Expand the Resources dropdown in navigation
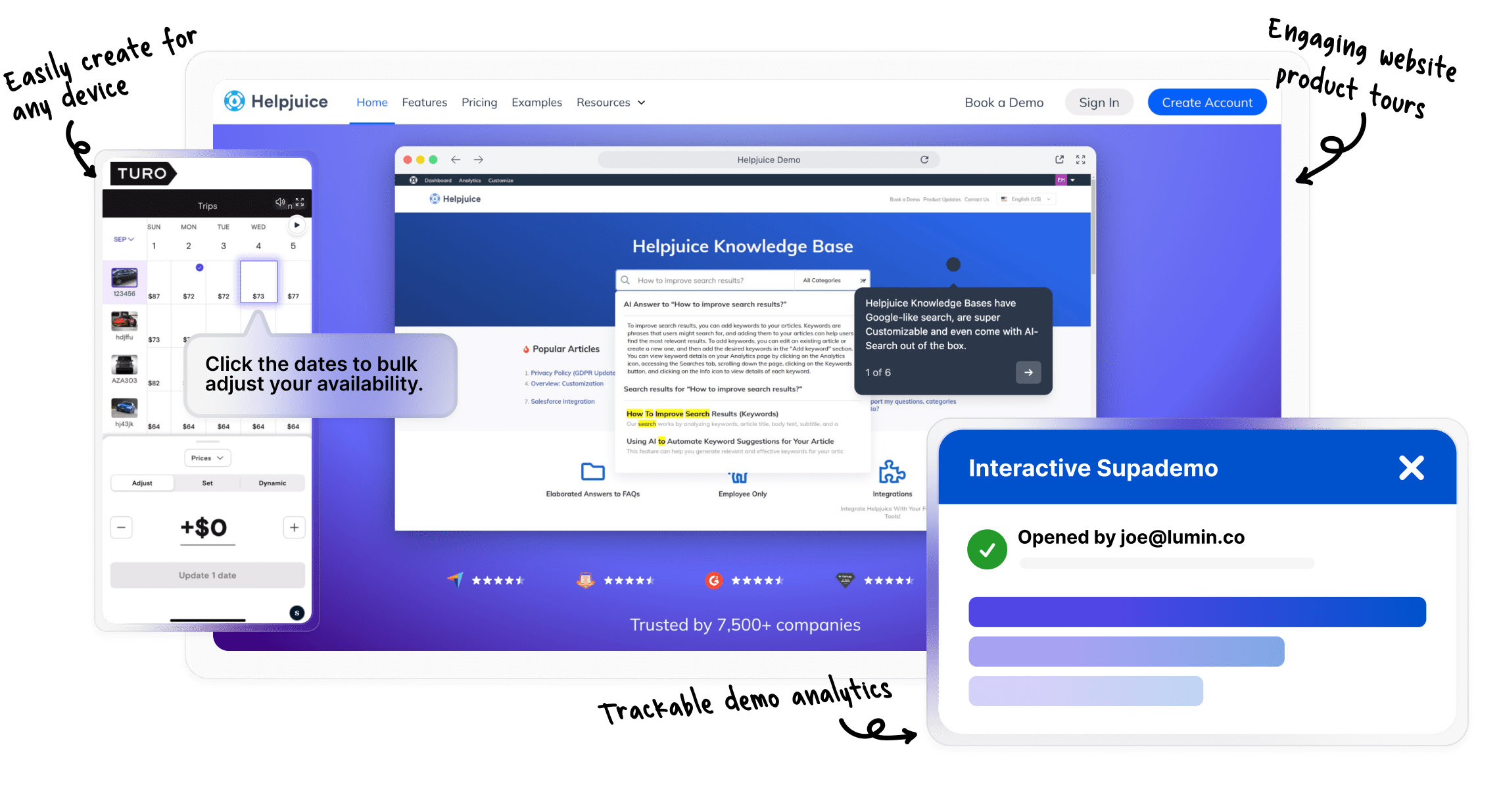Image resolution: width=1501 pixels, height=812 pixels. click(612, 103)
